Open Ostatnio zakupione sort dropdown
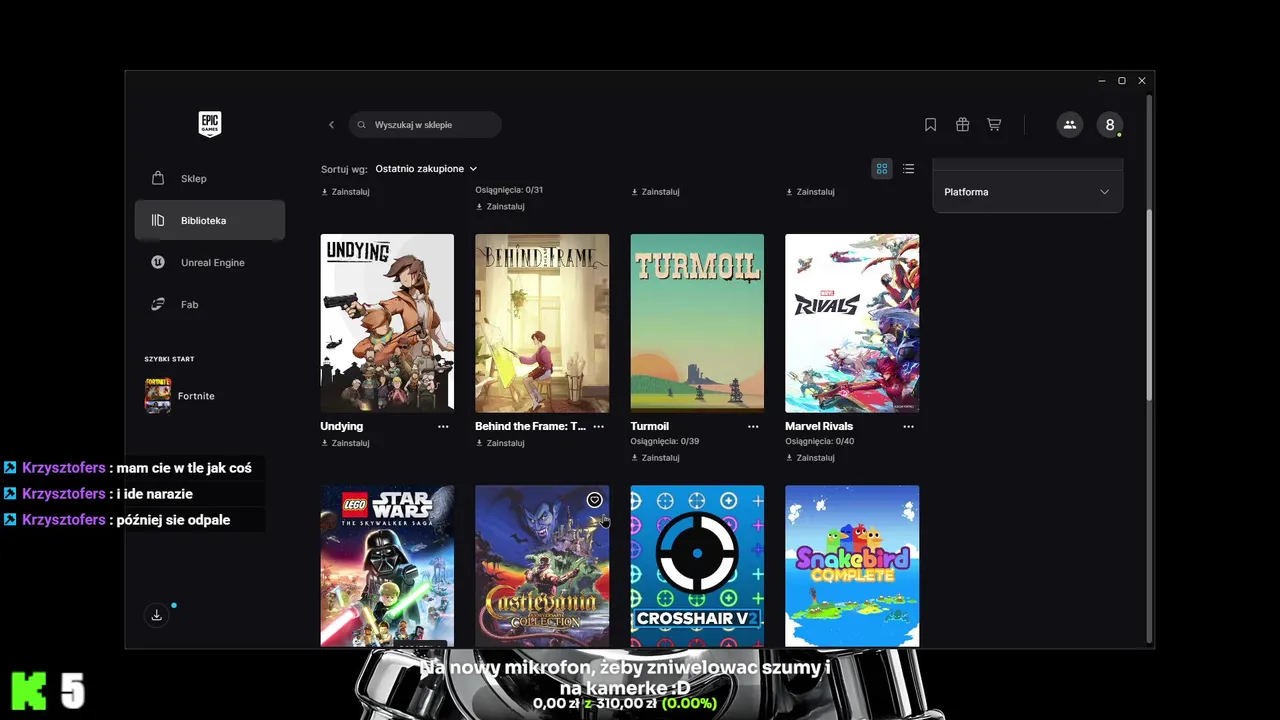1280x720 pixels. [x=426, y=169]
